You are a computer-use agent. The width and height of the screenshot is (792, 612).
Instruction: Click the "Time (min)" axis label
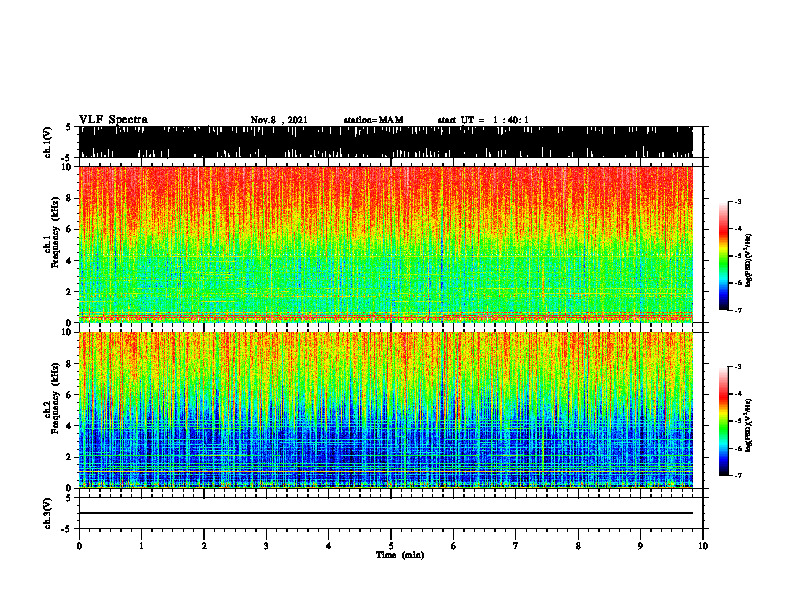(400, 555)
